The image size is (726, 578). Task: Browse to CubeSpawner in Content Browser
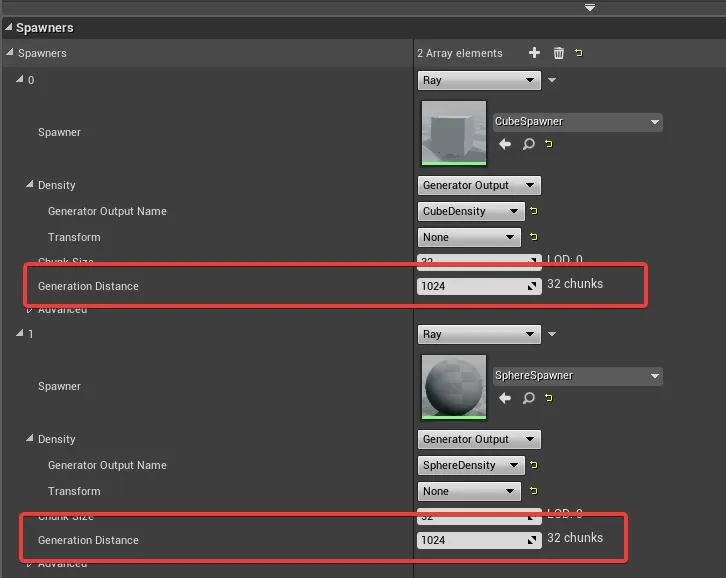click(x=528, y=144)
